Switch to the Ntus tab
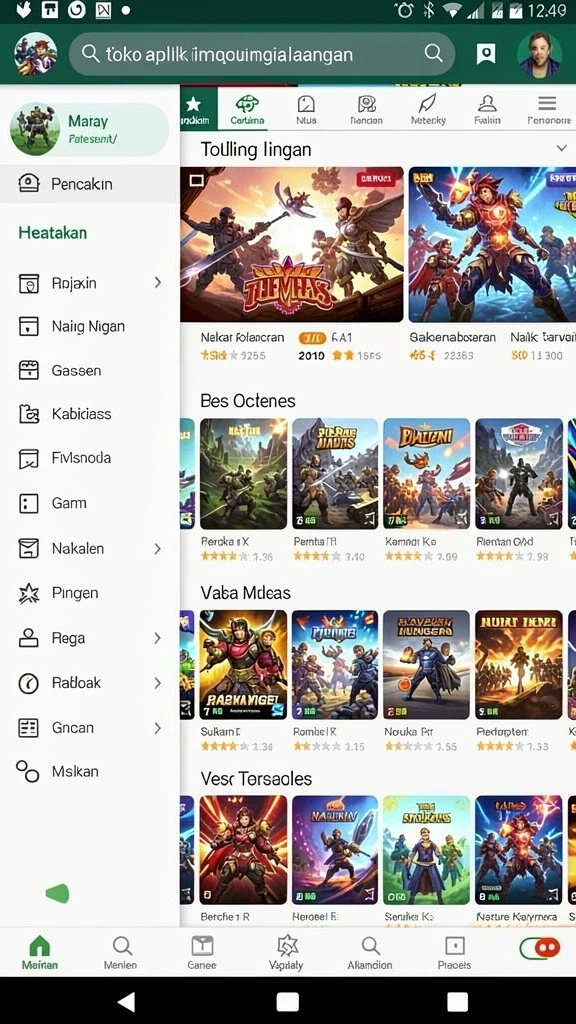576x1024 pixels. pos(306,109)
